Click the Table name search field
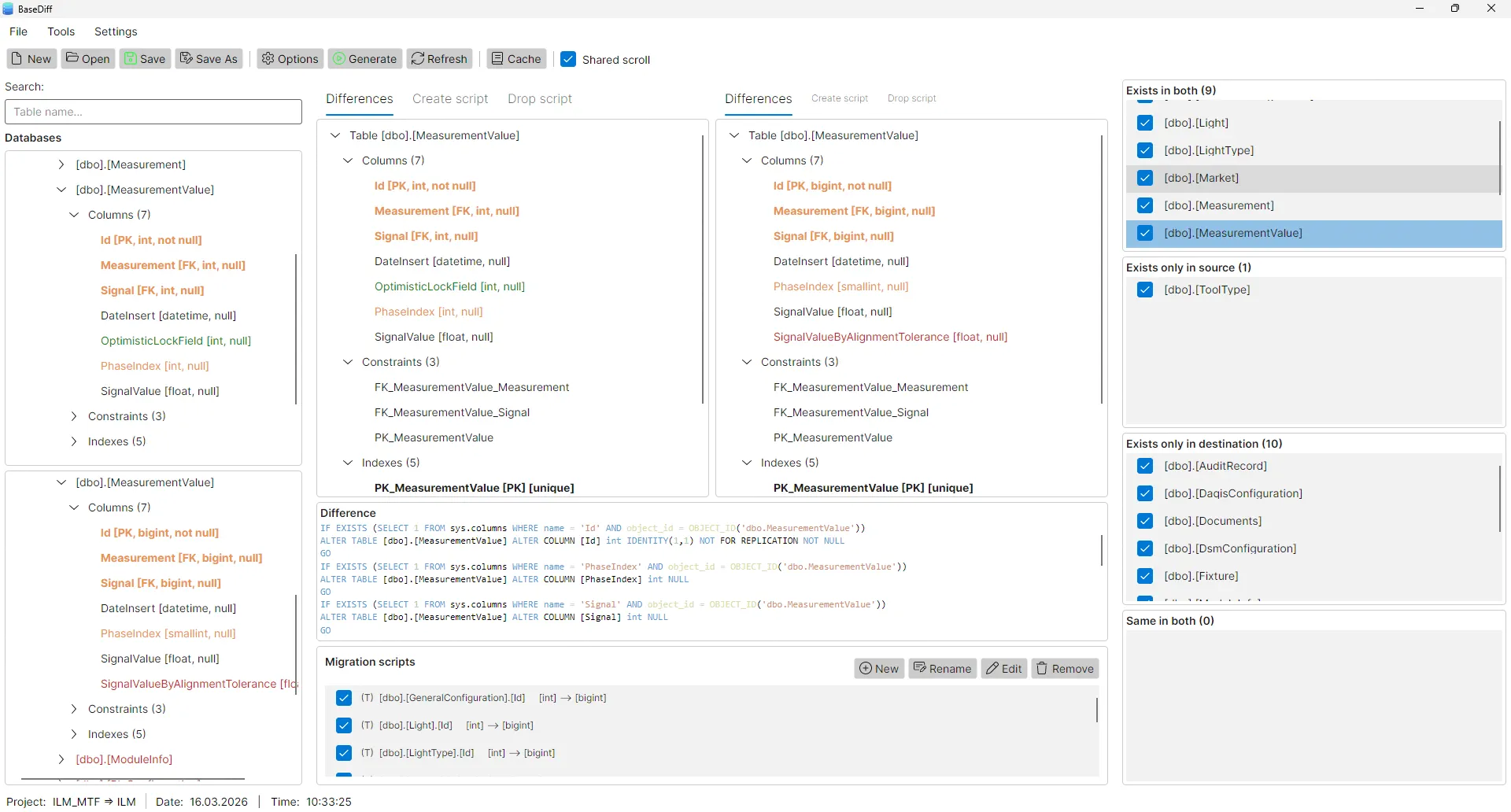 (153, 112)
